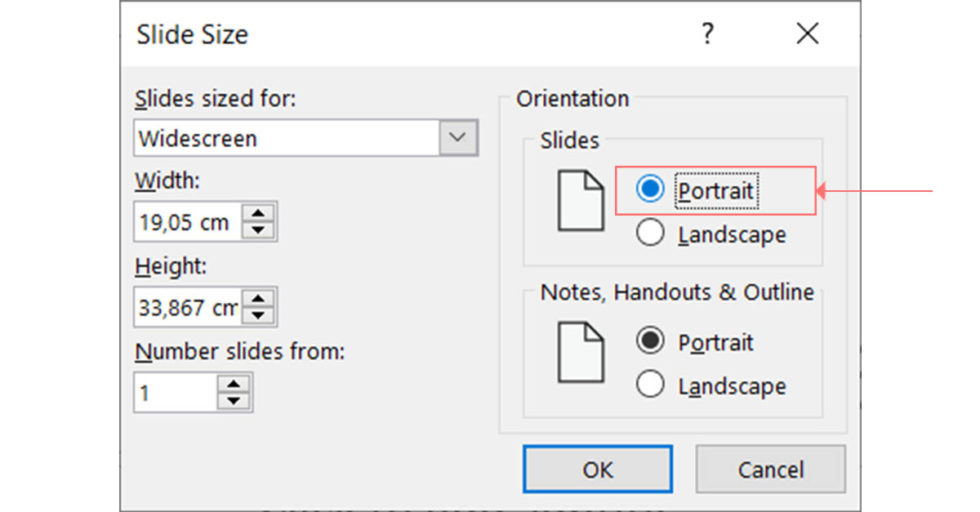980x512 pixels.
Task: Click the 'Number slides from:' label
Action: point(240,351)
